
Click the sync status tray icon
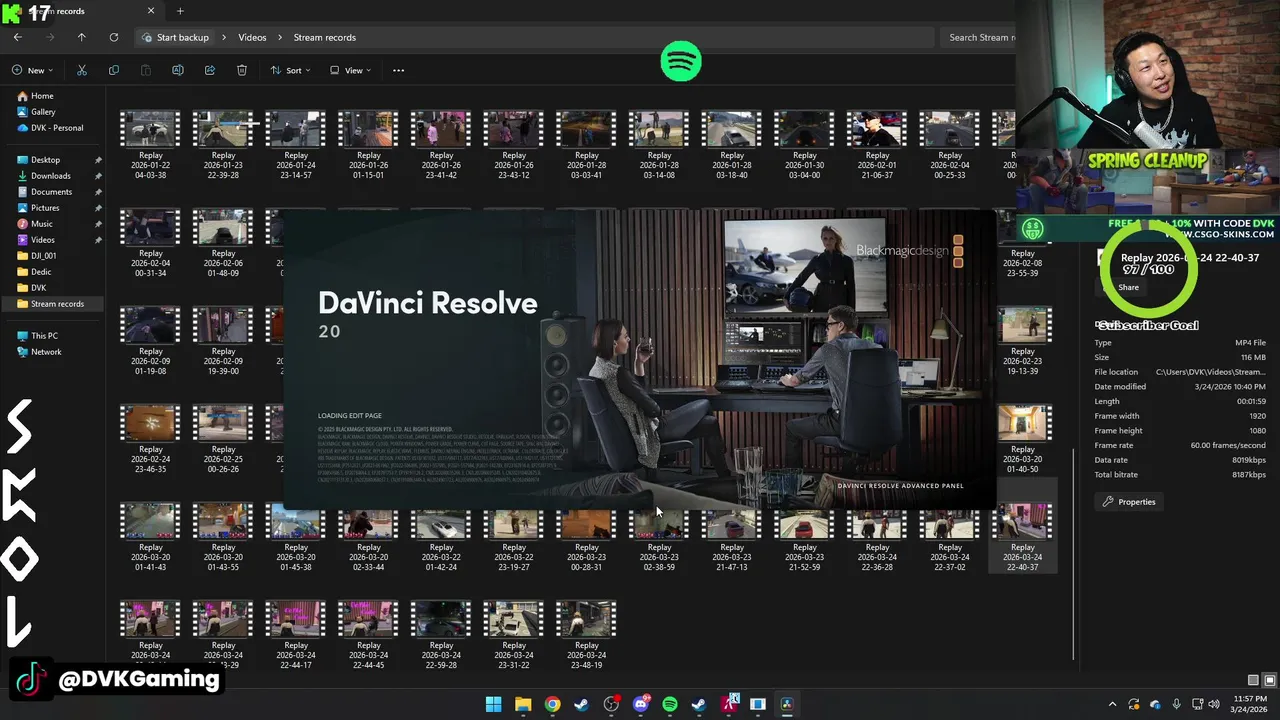click(x=1133, y=705)
